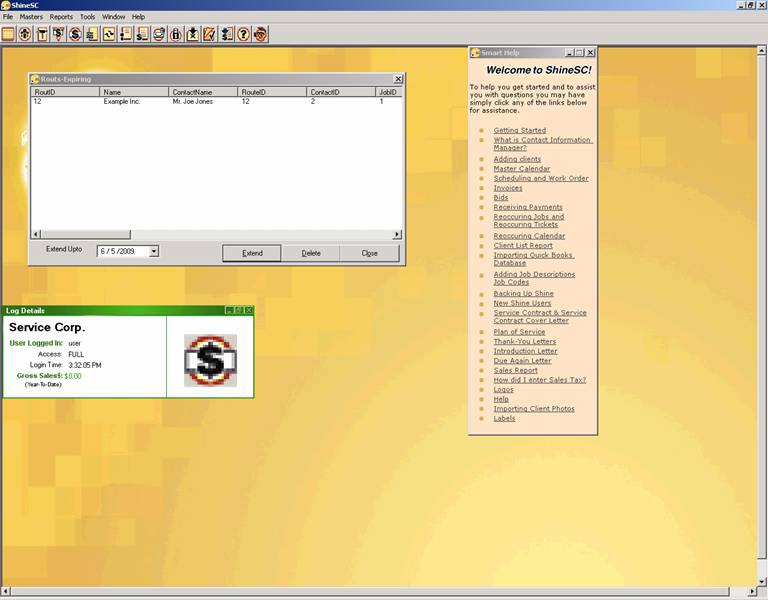The height and width of the screenshot is (600, 768).
Task: Open the Reports menu
Action: point(61,17)
